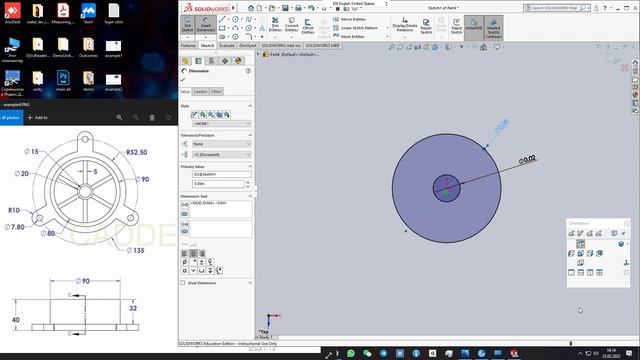The height and width of the screenshot is (360, 640).
Task: Select the Spline sketch tool
Action: [x=248, y=20]
